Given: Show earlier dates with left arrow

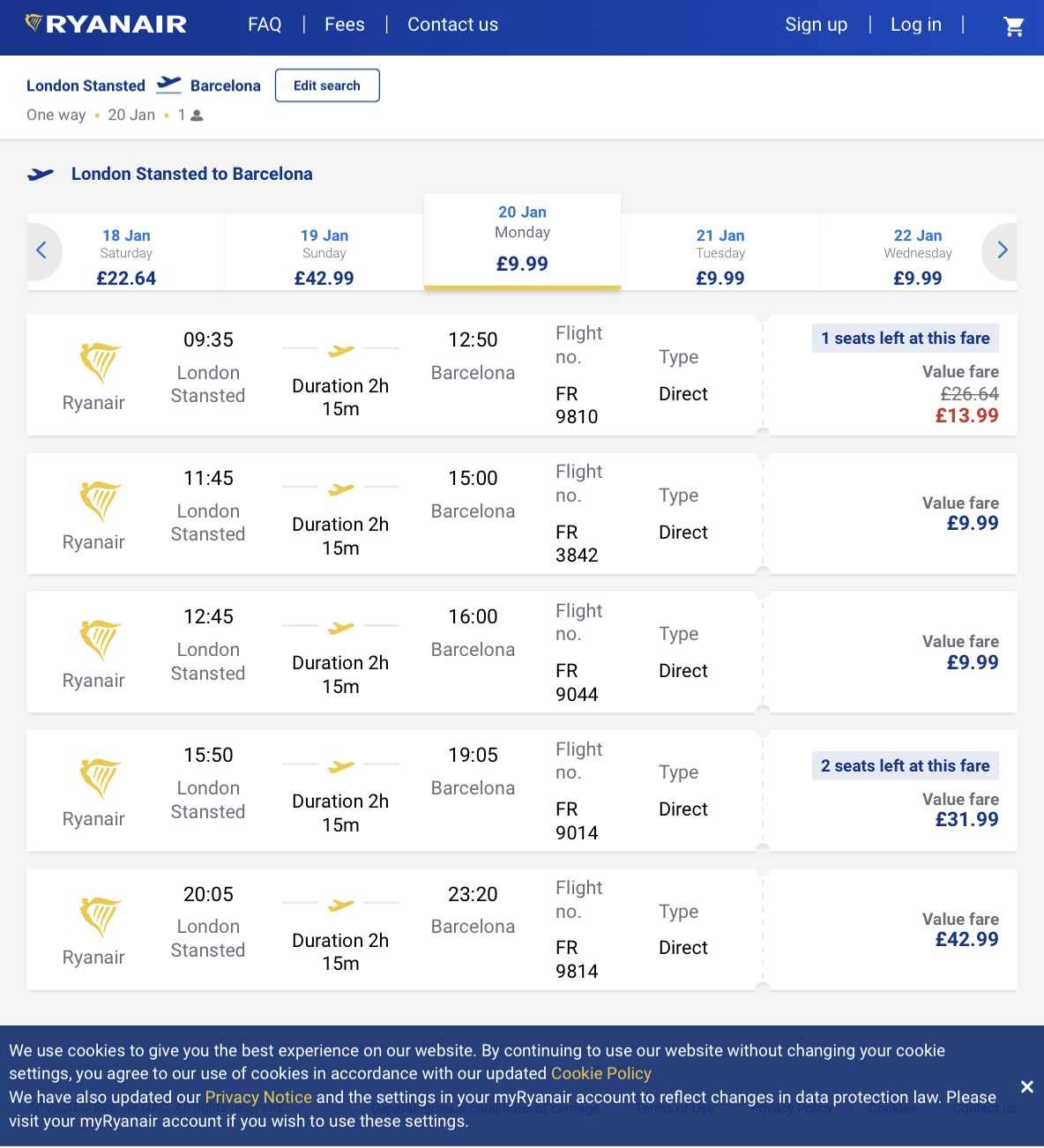Looking at the screenshot, I should click(x=41, y=250).
